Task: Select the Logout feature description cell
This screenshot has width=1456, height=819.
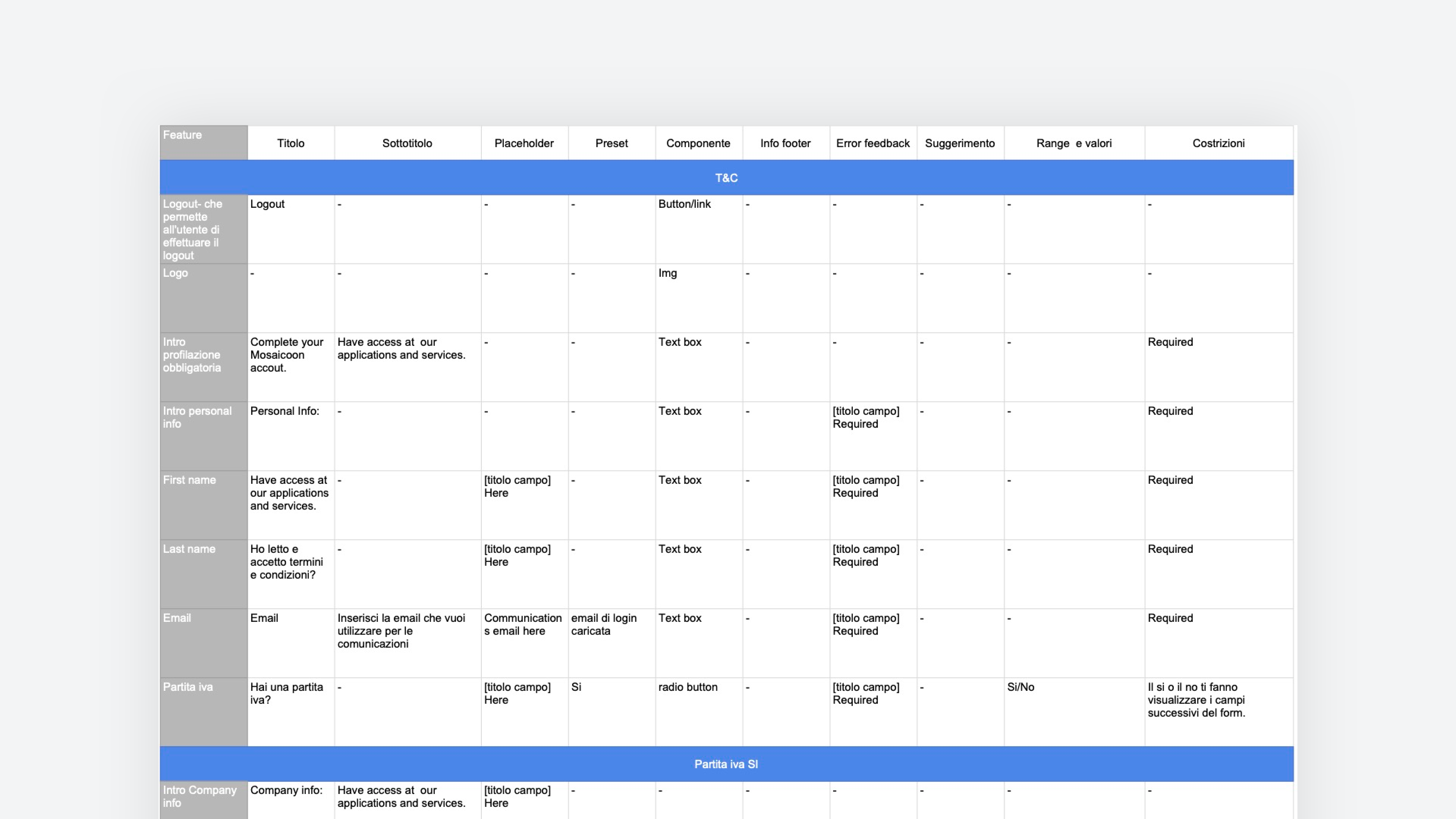Action: click(203, 229)
